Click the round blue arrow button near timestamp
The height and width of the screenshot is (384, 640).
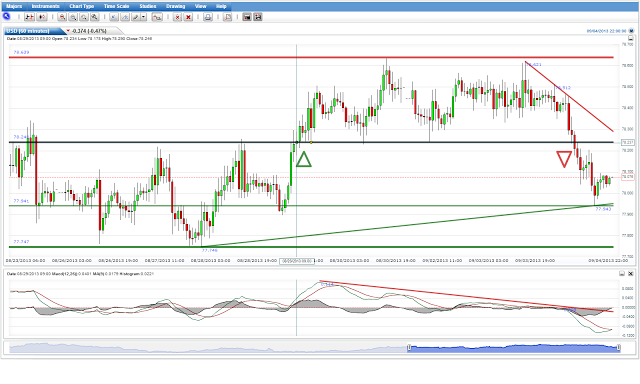pyautogui.click(x=631, y=31)
